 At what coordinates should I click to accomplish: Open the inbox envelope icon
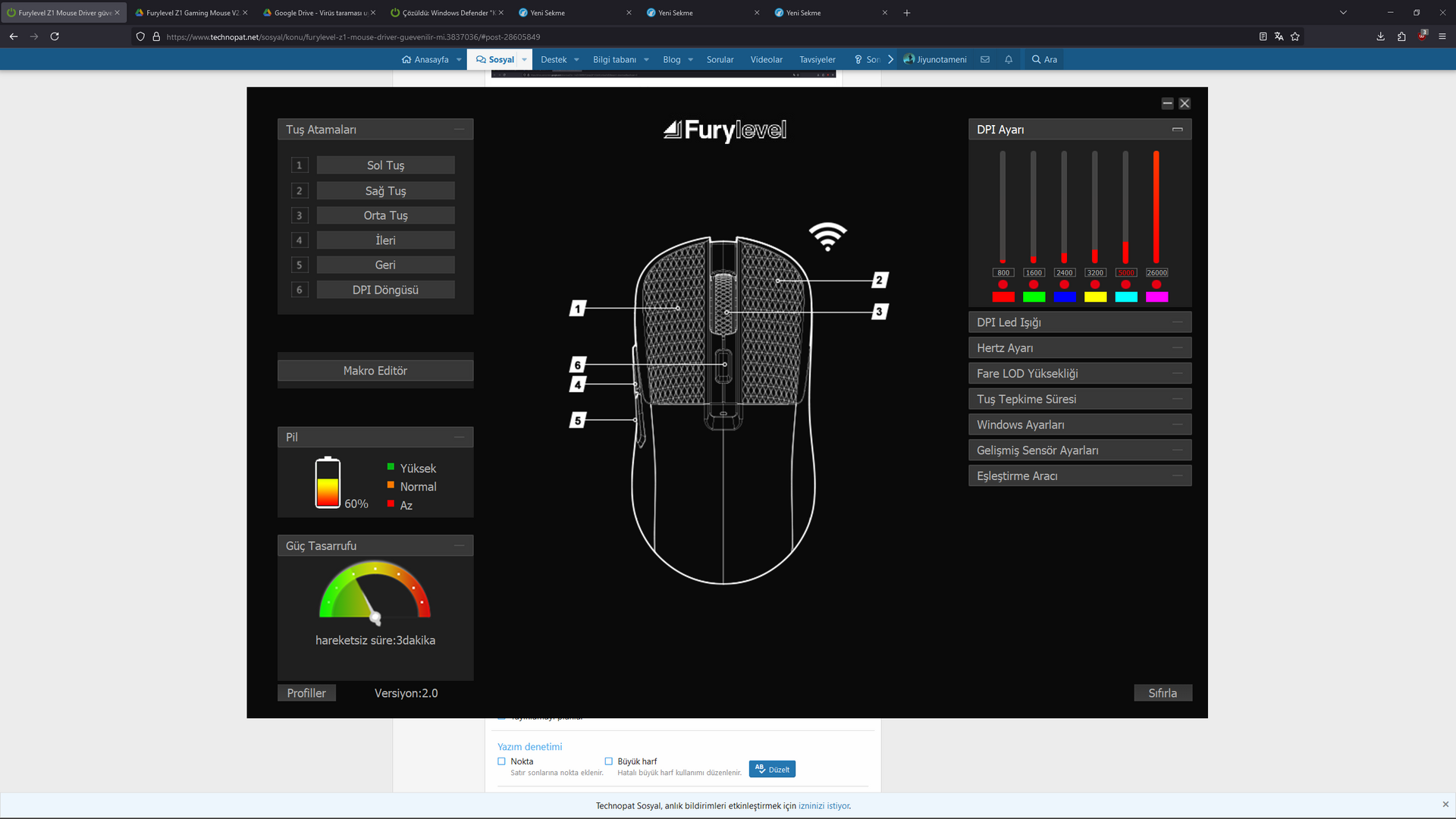pos(984,60)
